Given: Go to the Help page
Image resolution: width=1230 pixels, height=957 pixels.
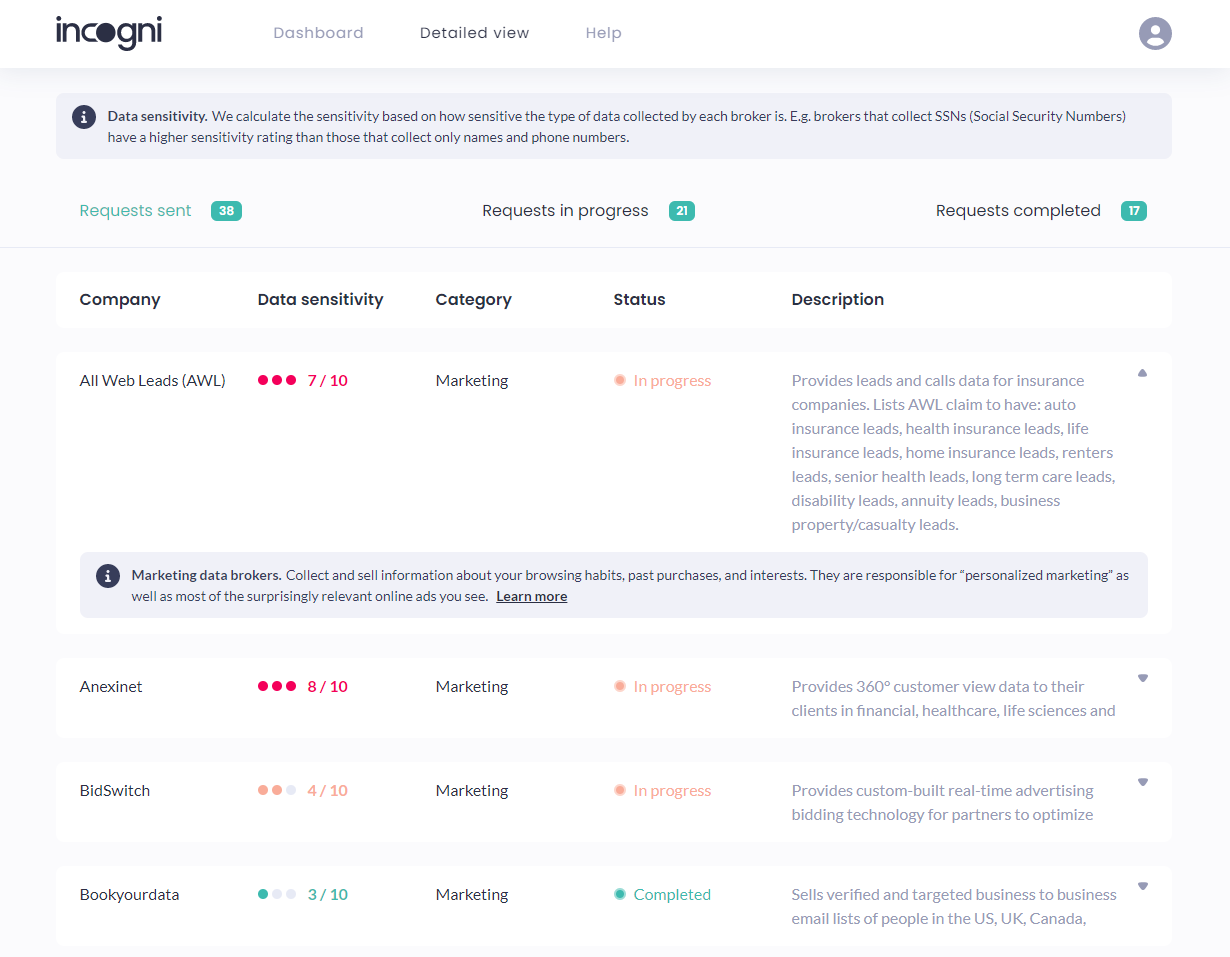Looking at the screenshot, I should (x=603, y=33).
